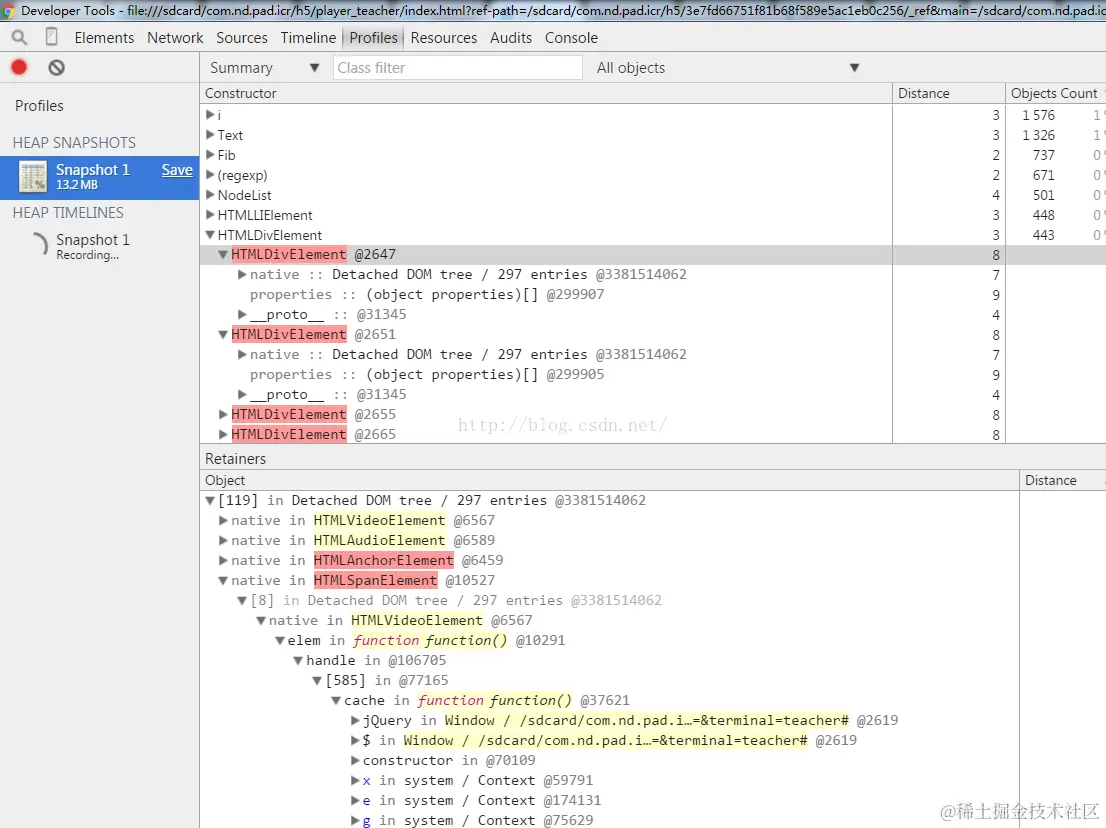This screenshot has height=828, width=1106.
Task: Click the Save link for Snapshot 1
Action: [x=177, y=170]
